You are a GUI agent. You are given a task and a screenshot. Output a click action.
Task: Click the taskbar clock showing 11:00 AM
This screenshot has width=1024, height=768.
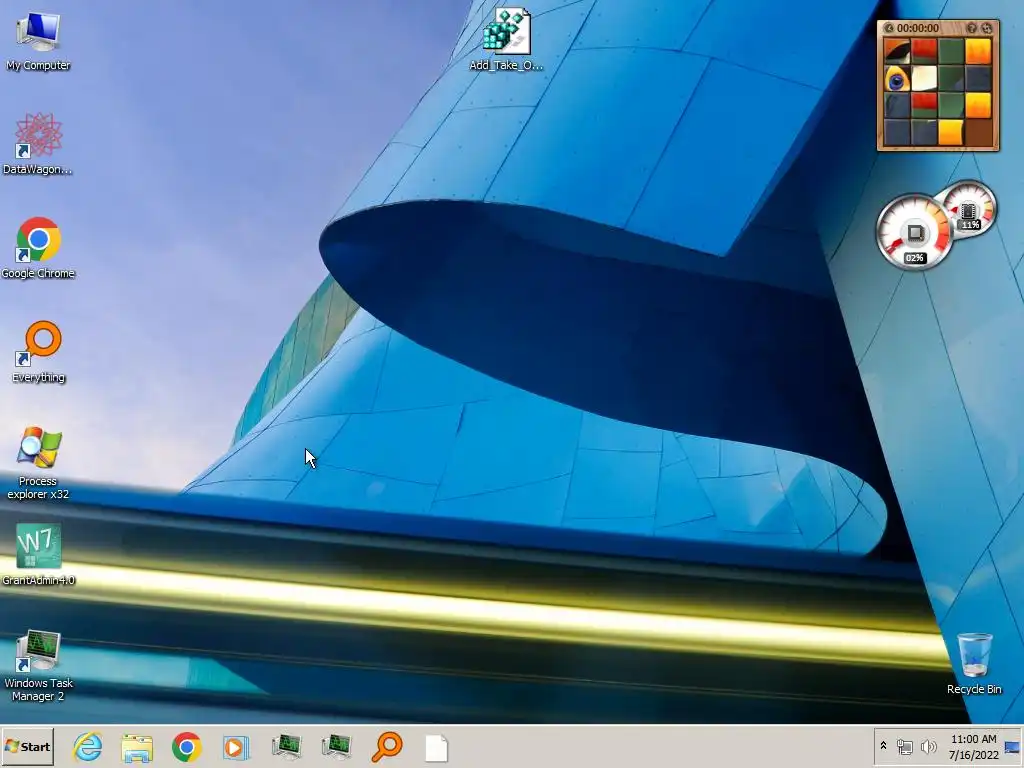[x=973, y=747]
